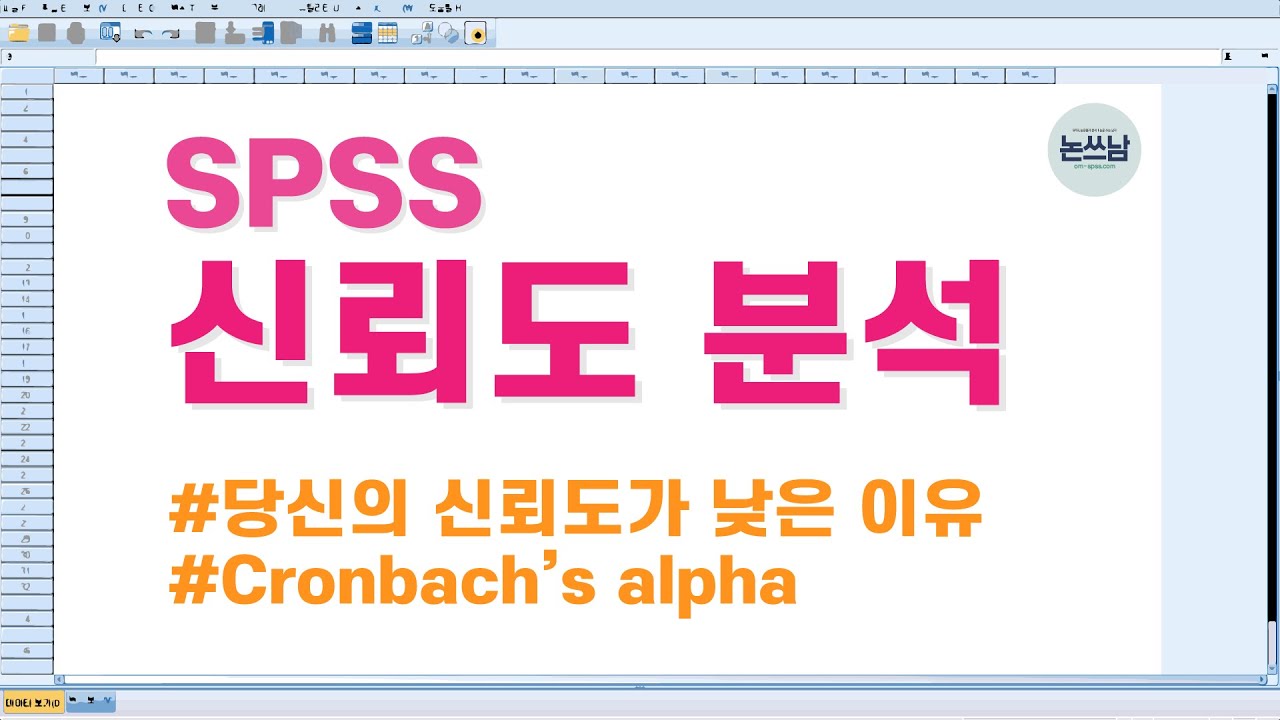Image resolution: width=1280 pixels, height=720 pixels.
Task: Find data using the binoculars icon
Action: (326, 33)
